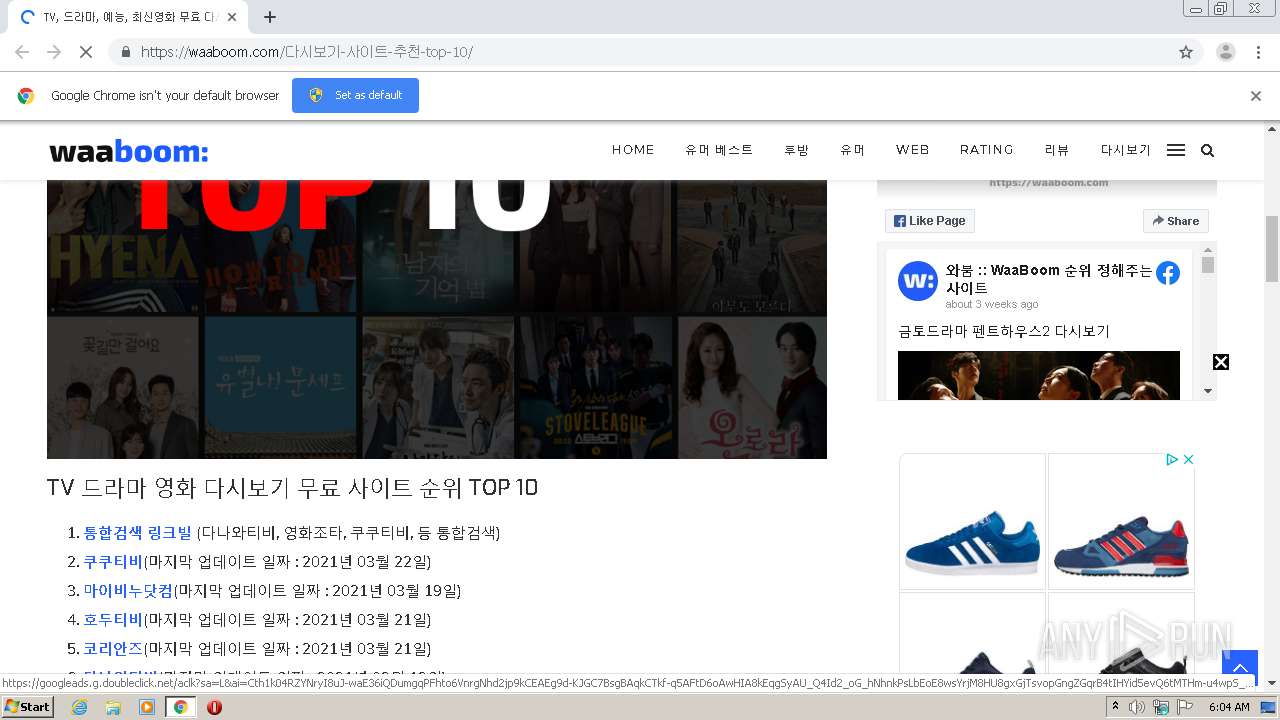Go forward to the next page

(54, 52)
